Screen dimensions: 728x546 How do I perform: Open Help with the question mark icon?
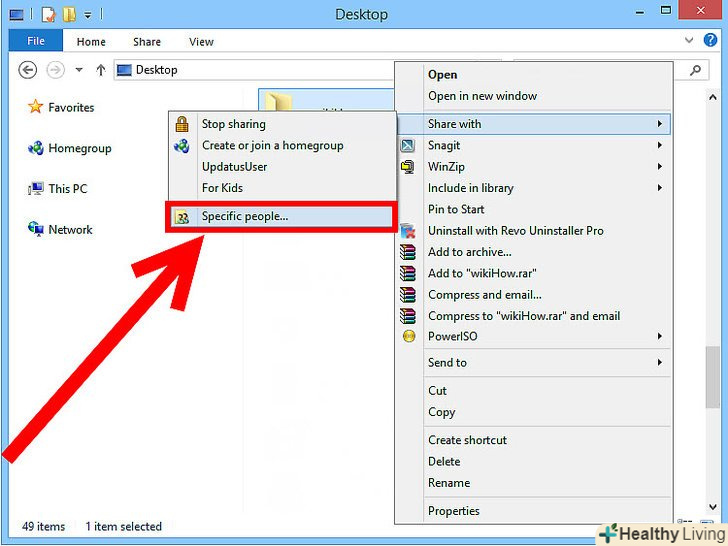pos(710,40)
